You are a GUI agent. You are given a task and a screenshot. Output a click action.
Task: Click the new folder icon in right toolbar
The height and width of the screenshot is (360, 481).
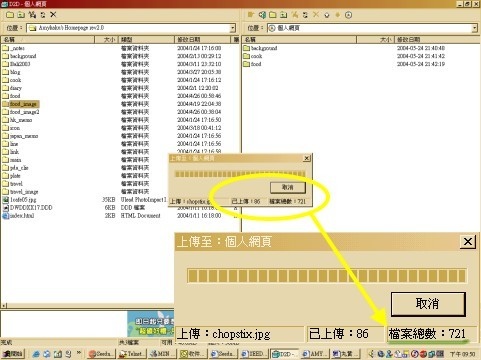[x=273, y=15]
